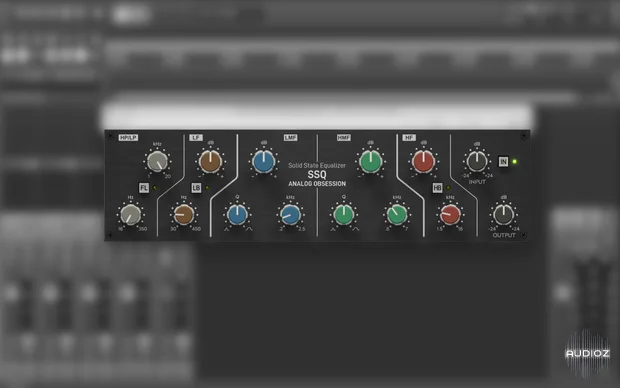
Task: Click the narrow Q icon under HMF Q
Action: coord(333,229)
